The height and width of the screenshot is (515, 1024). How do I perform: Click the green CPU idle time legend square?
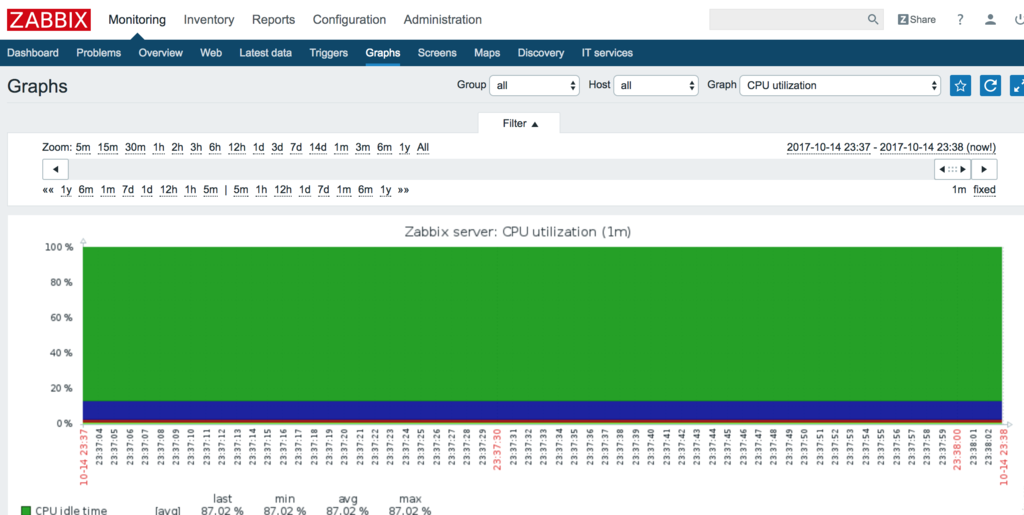(26, 510)
